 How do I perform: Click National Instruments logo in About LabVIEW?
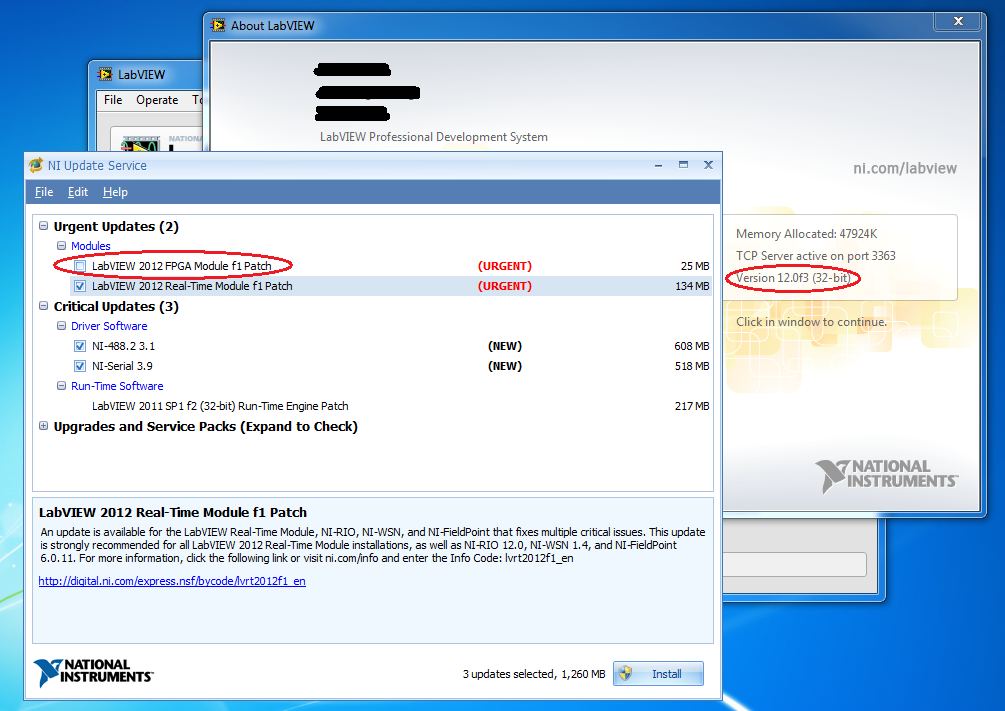(x=887, y=475)
